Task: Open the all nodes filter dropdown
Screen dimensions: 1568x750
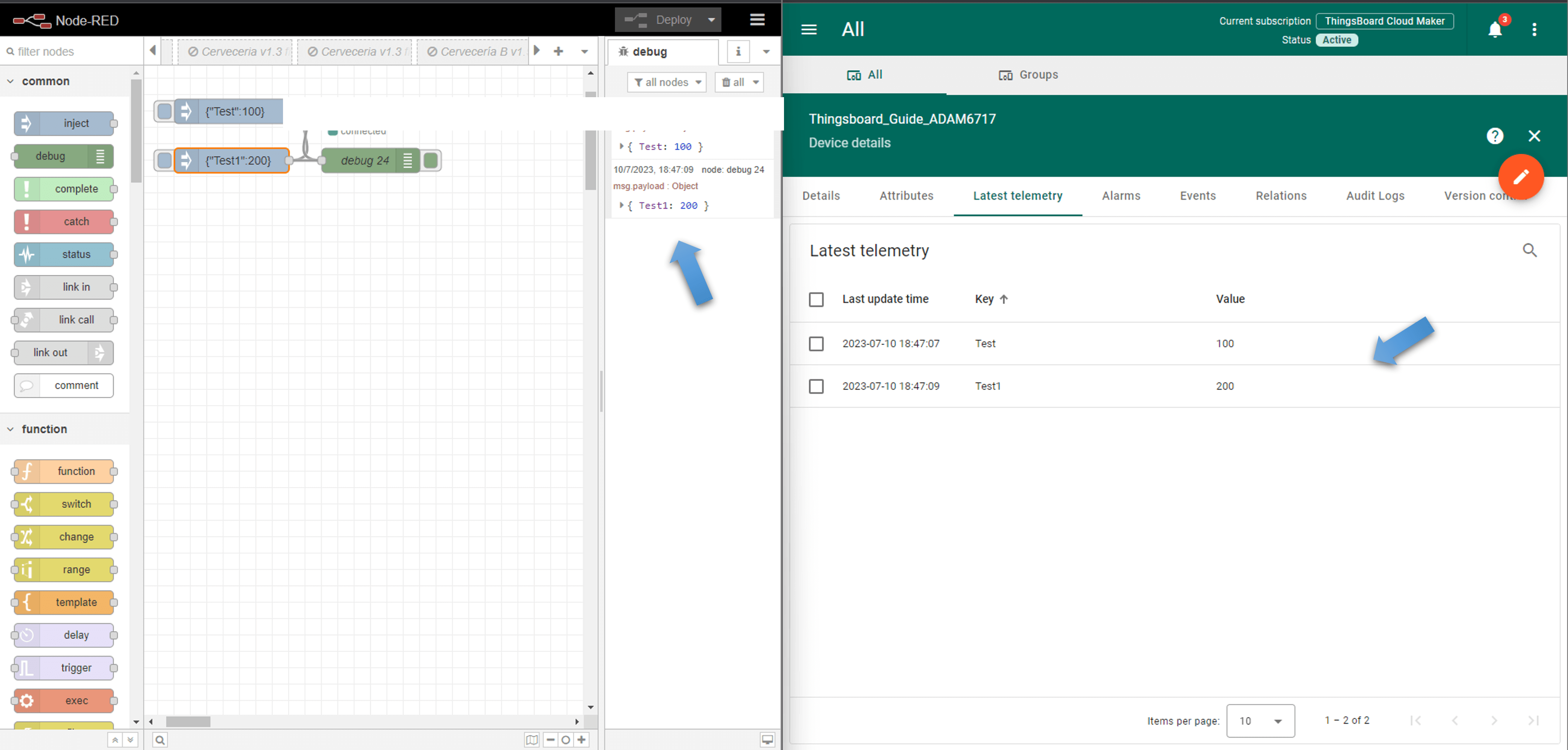Action: (x=667, y=82)
